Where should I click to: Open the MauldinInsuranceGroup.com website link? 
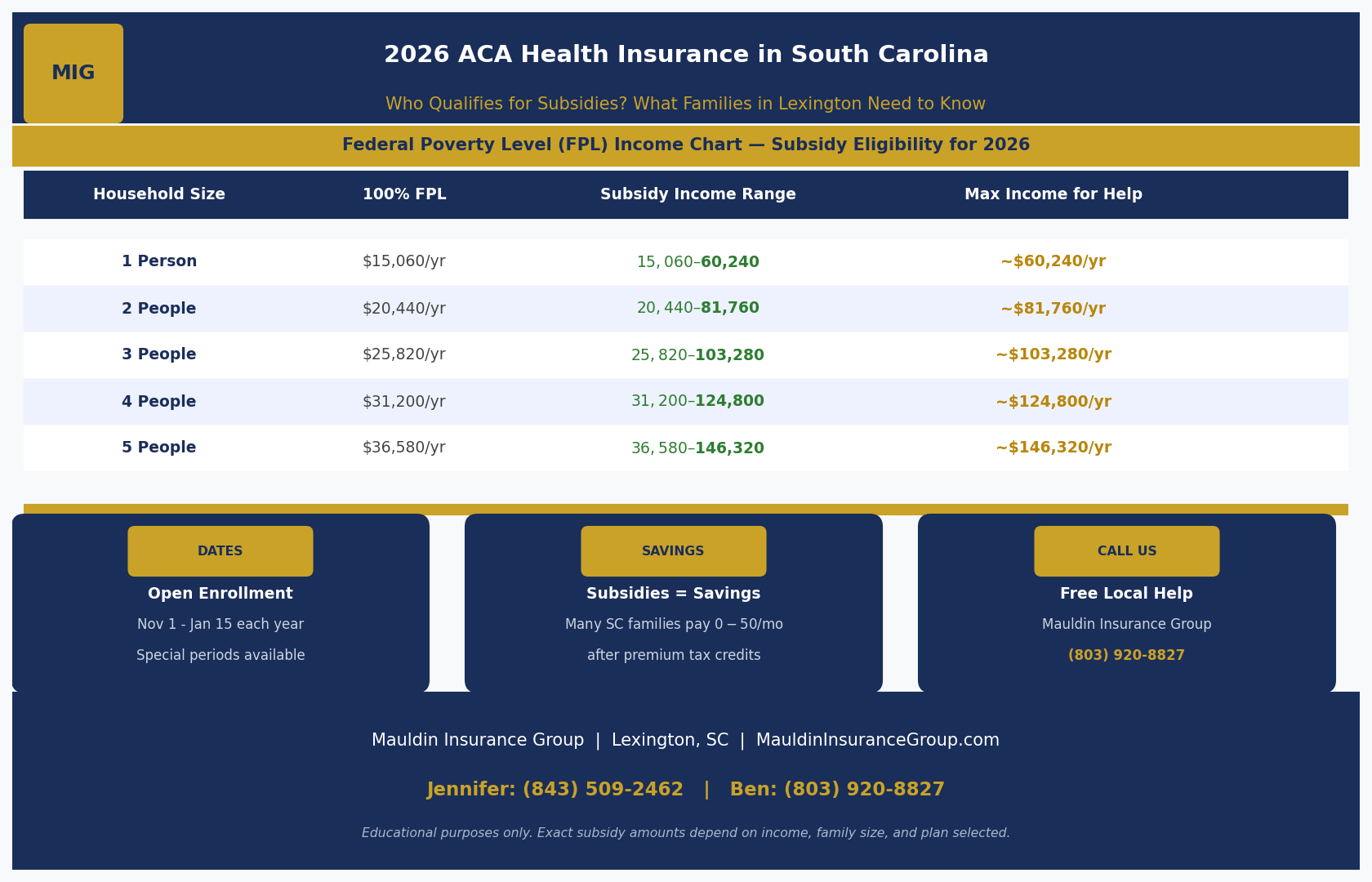[x=878, y=741]
